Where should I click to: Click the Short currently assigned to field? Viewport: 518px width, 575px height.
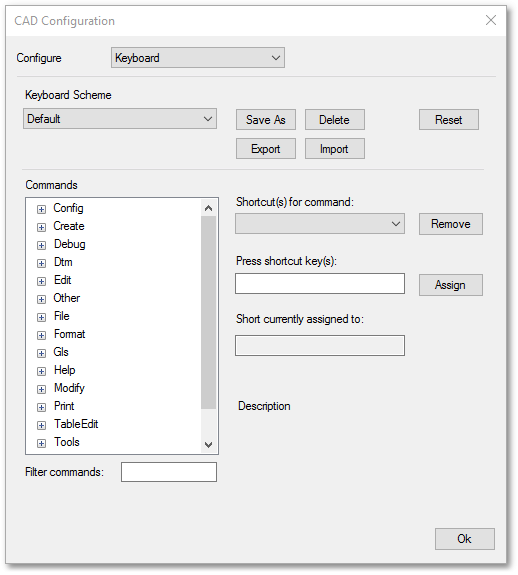[x=320, y=345]
